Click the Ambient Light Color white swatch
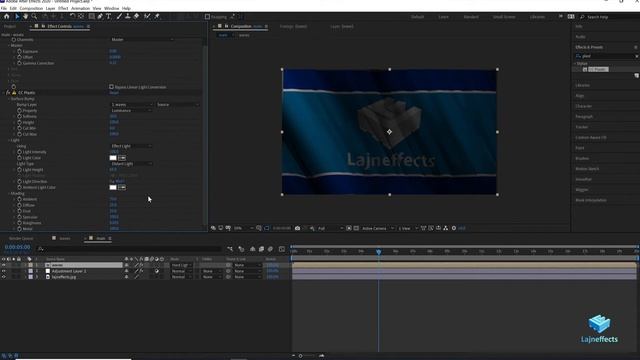This screenshot has width=640, height=360. pyautogui.click(x=113, y=187)
